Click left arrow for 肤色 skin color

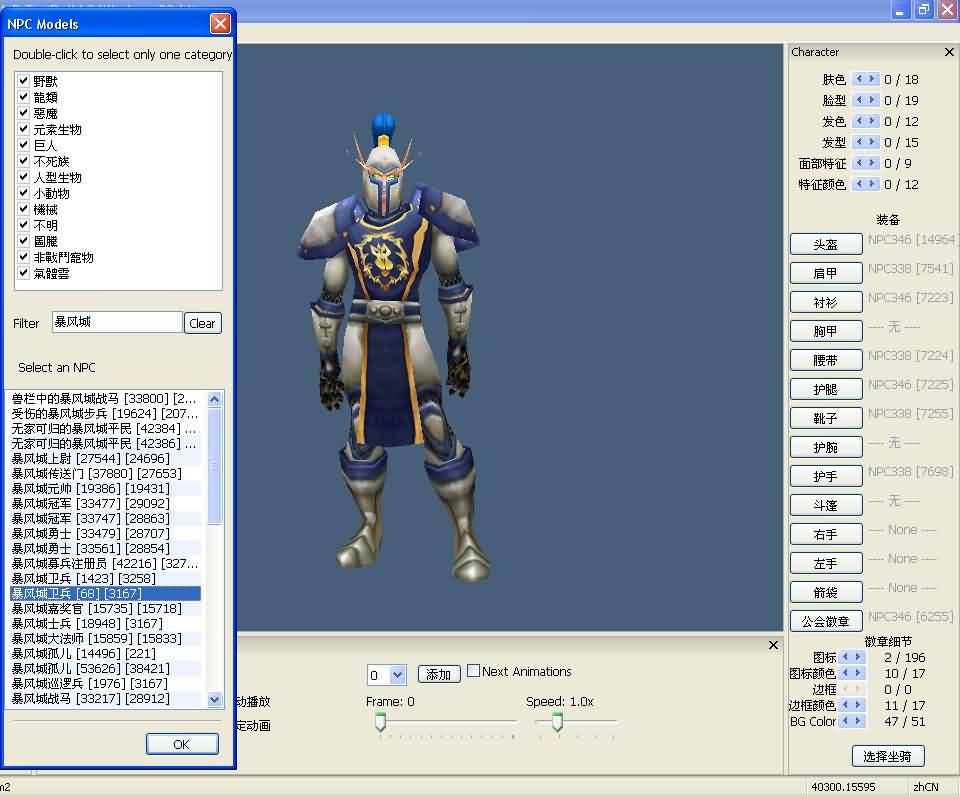tap(859, 79)
